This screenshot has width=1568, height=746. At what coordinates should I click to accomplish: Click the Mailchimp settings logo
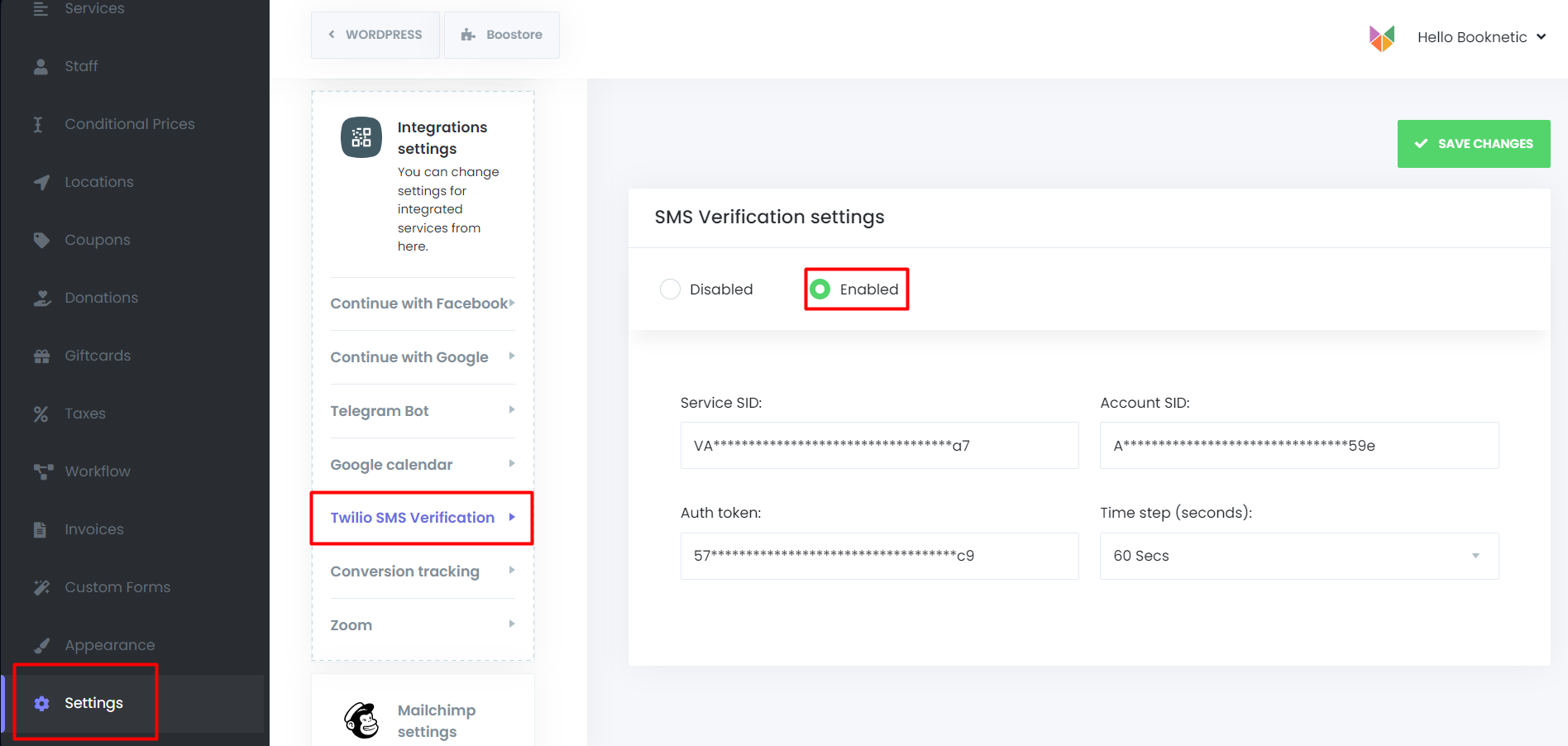(361, 720)
